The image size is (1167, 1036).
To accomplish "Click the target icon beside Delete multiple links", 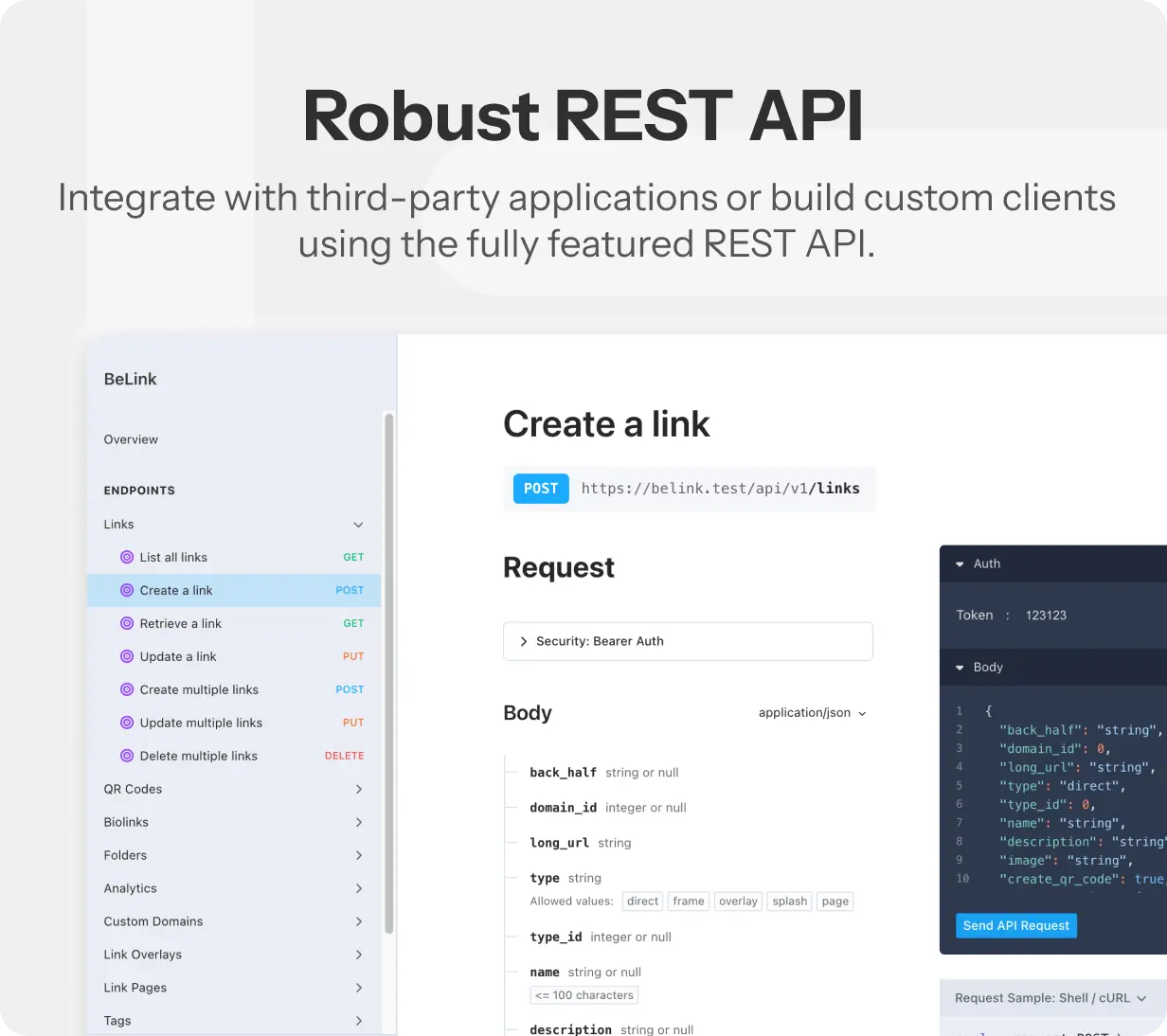I will [127, 756].
